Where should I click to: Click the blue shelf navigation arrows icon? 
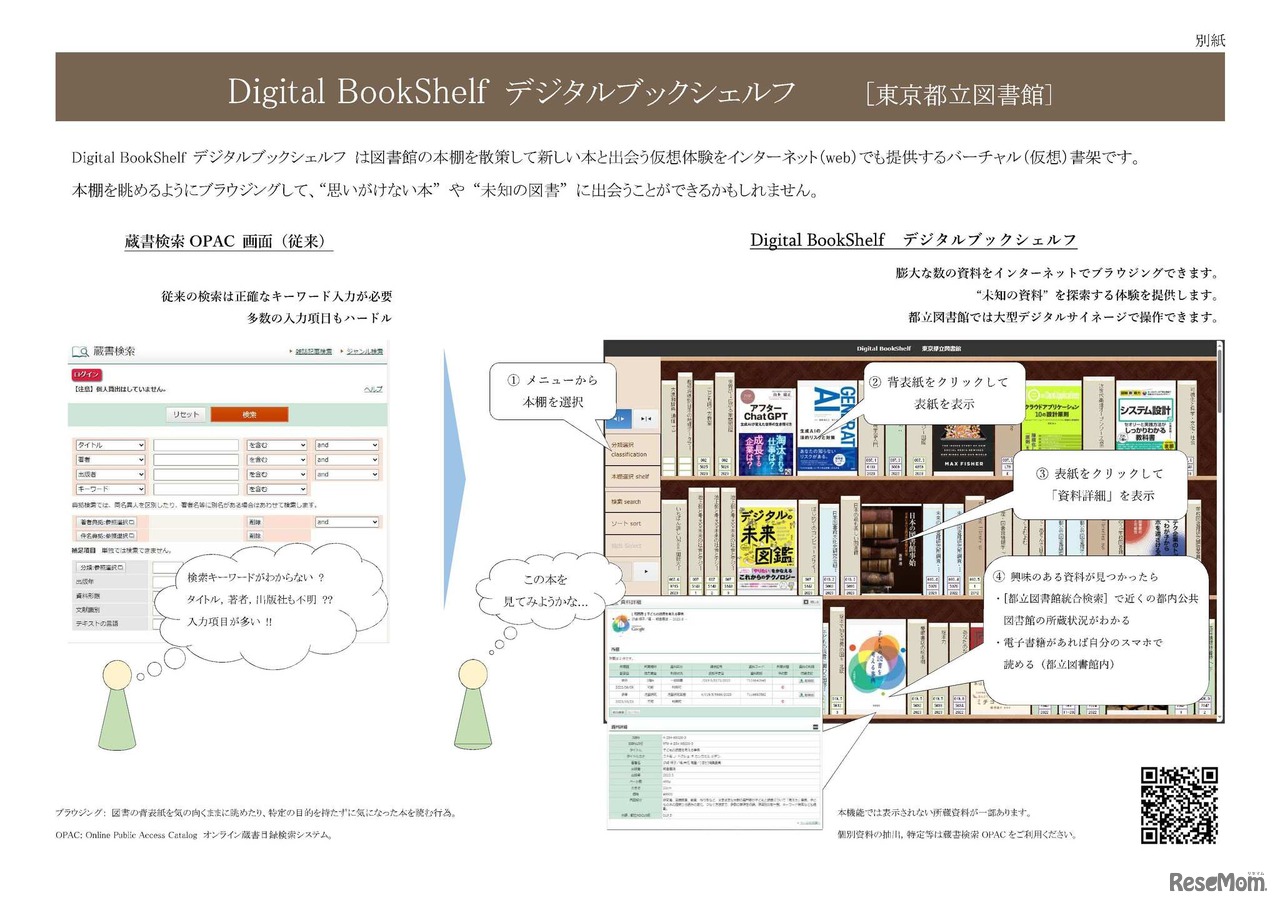pyautogui.click(x=619, y=418)
